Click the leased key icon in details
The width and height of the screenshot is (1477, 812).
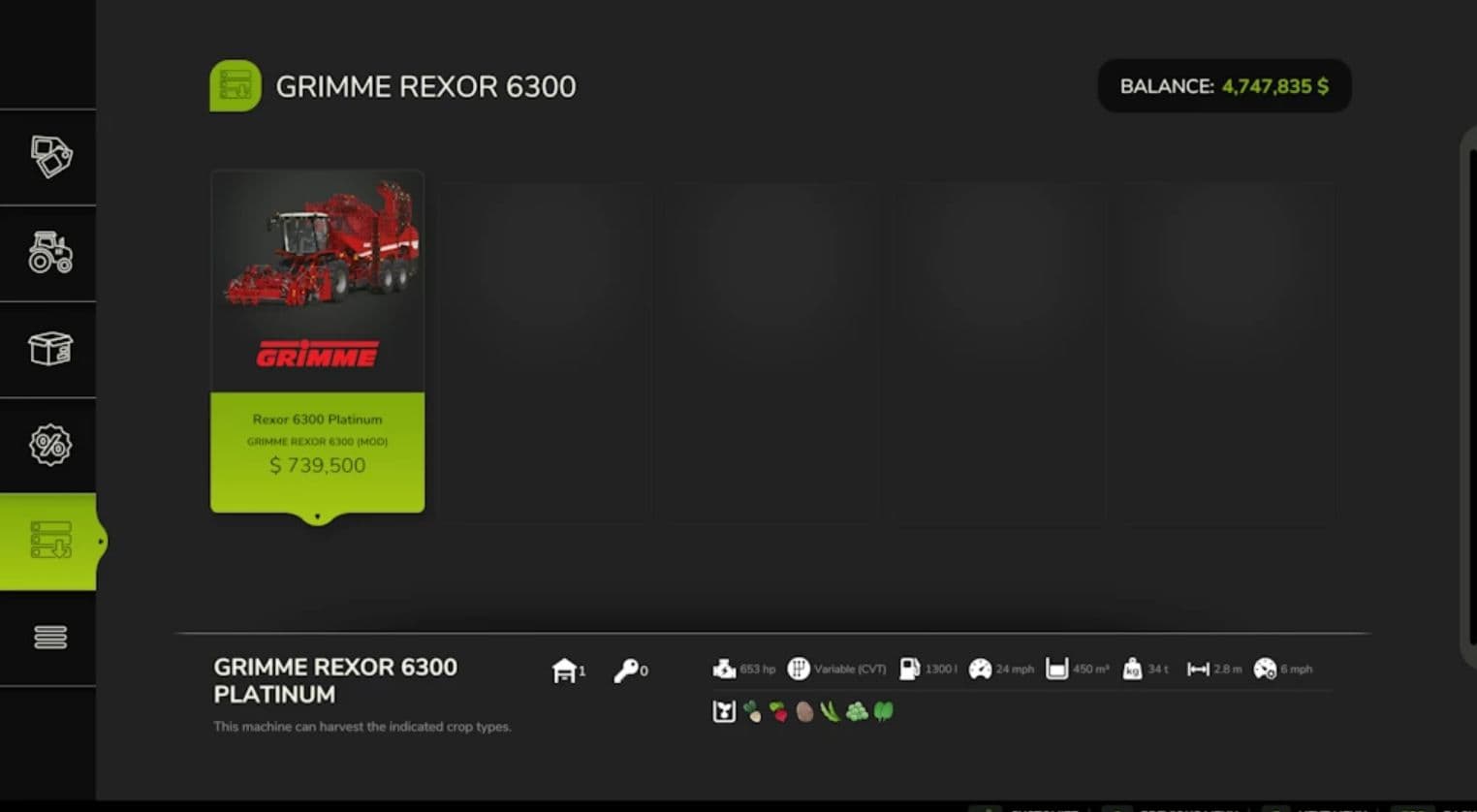point(626,670)
